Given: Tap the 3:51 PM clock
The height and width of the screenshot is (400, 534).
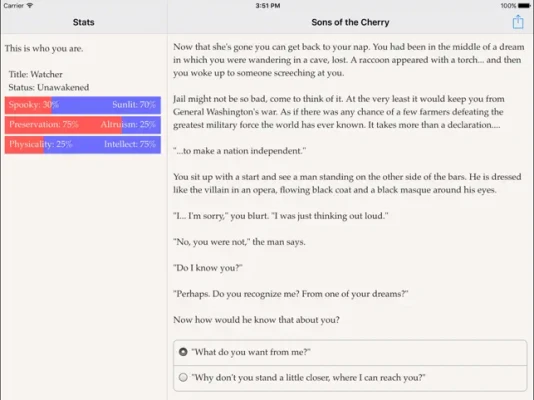Looking at the screenshot, I should tap(268, 6).
